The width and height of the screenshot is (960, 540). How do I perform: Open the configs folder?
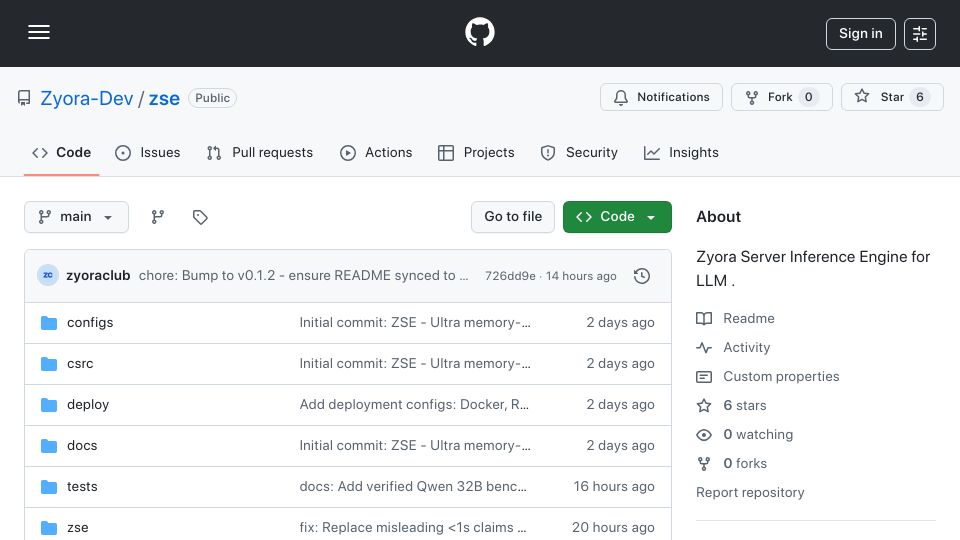click(90, 323)
